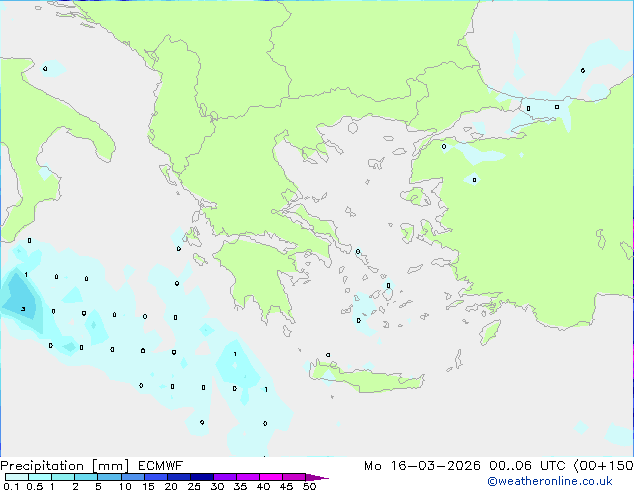Click the 0.1–0.5 mm legend color swatch
The image size is (634, 490).
(x=17, y=477)
